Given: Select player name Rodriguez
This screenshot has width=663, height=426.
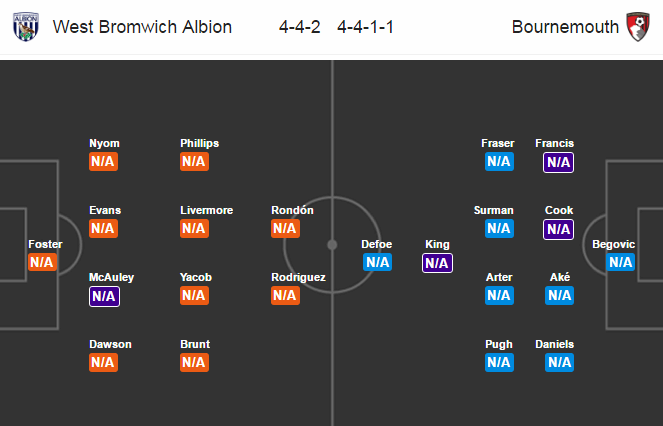Looking at the screenshot, I should [x=298, y=278].
